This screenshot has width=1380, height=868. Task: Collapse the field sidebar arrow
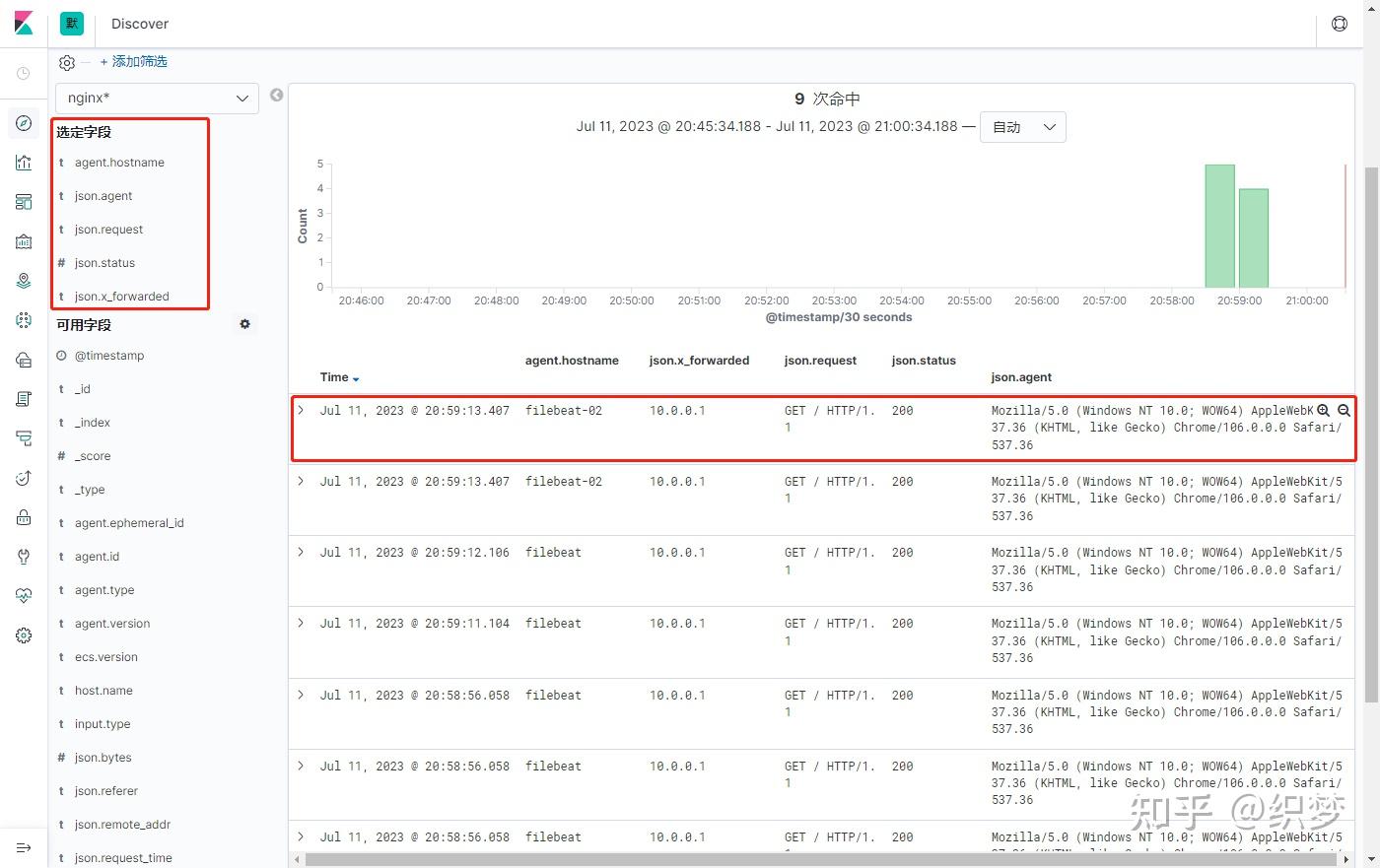click(x=277, y=95)
